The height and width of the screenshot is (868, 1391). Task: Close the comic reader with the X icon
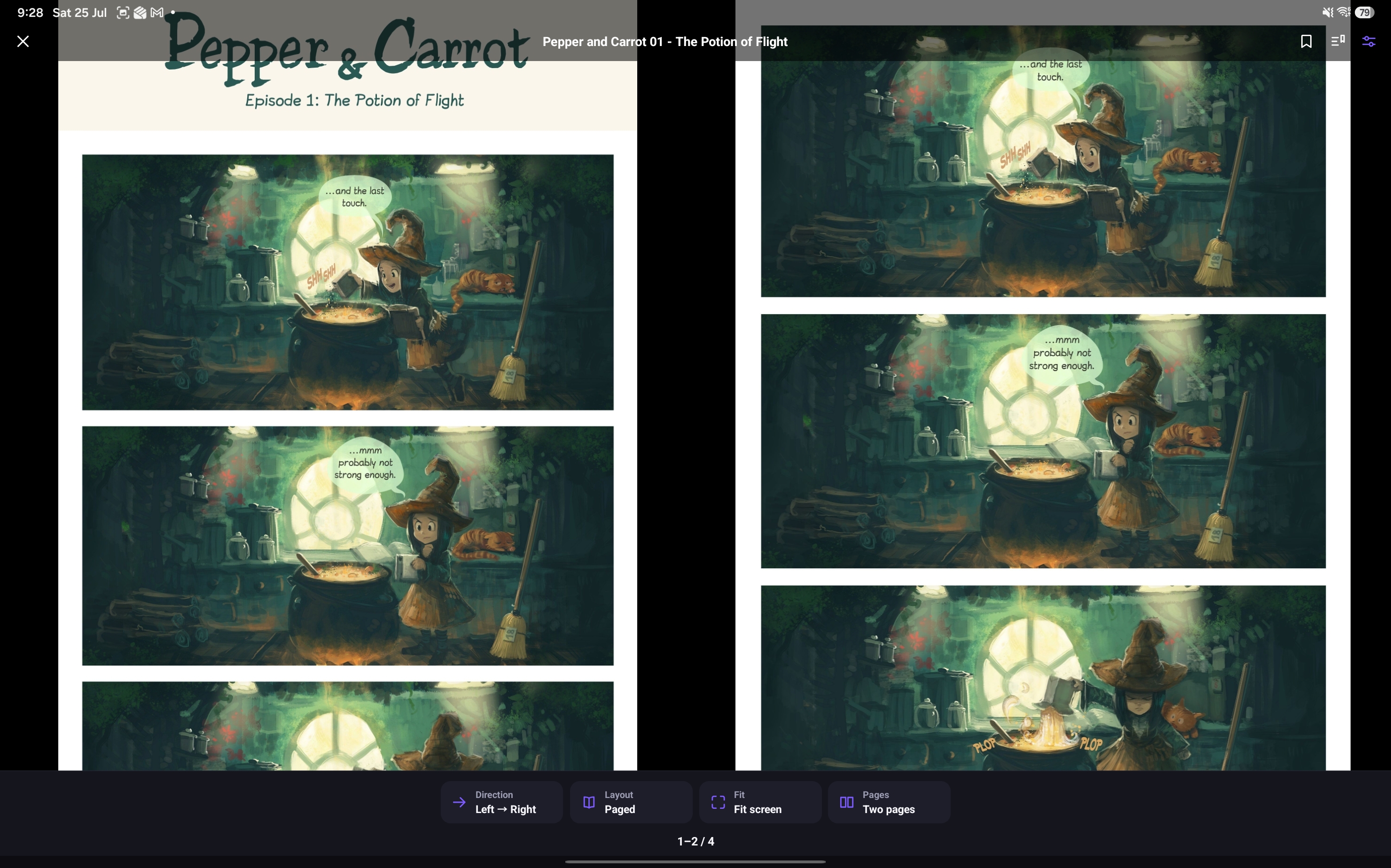pos(23,41)
